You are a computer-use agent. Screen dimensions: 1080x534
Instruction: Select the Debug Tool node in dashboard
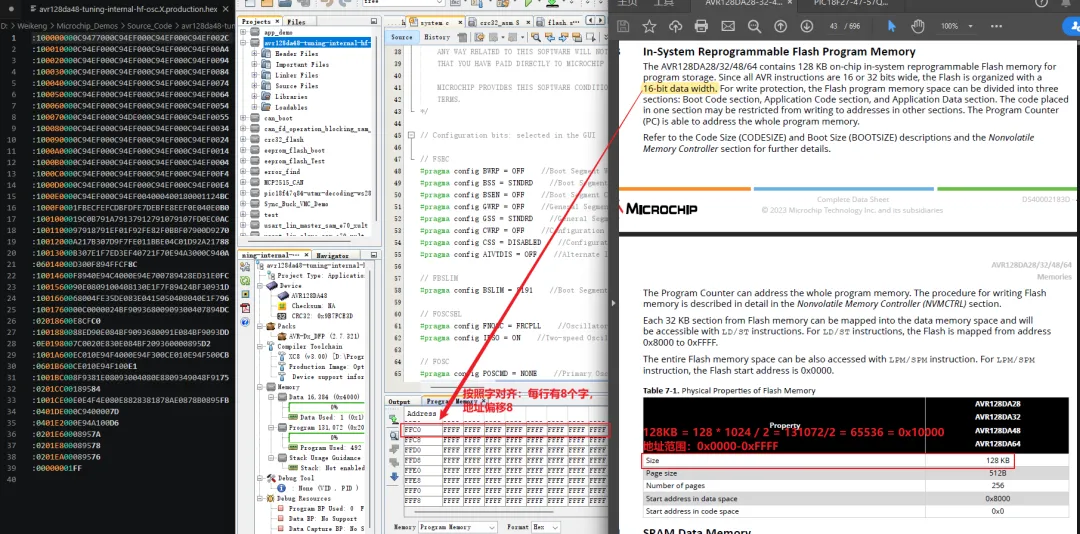[297, 477]
